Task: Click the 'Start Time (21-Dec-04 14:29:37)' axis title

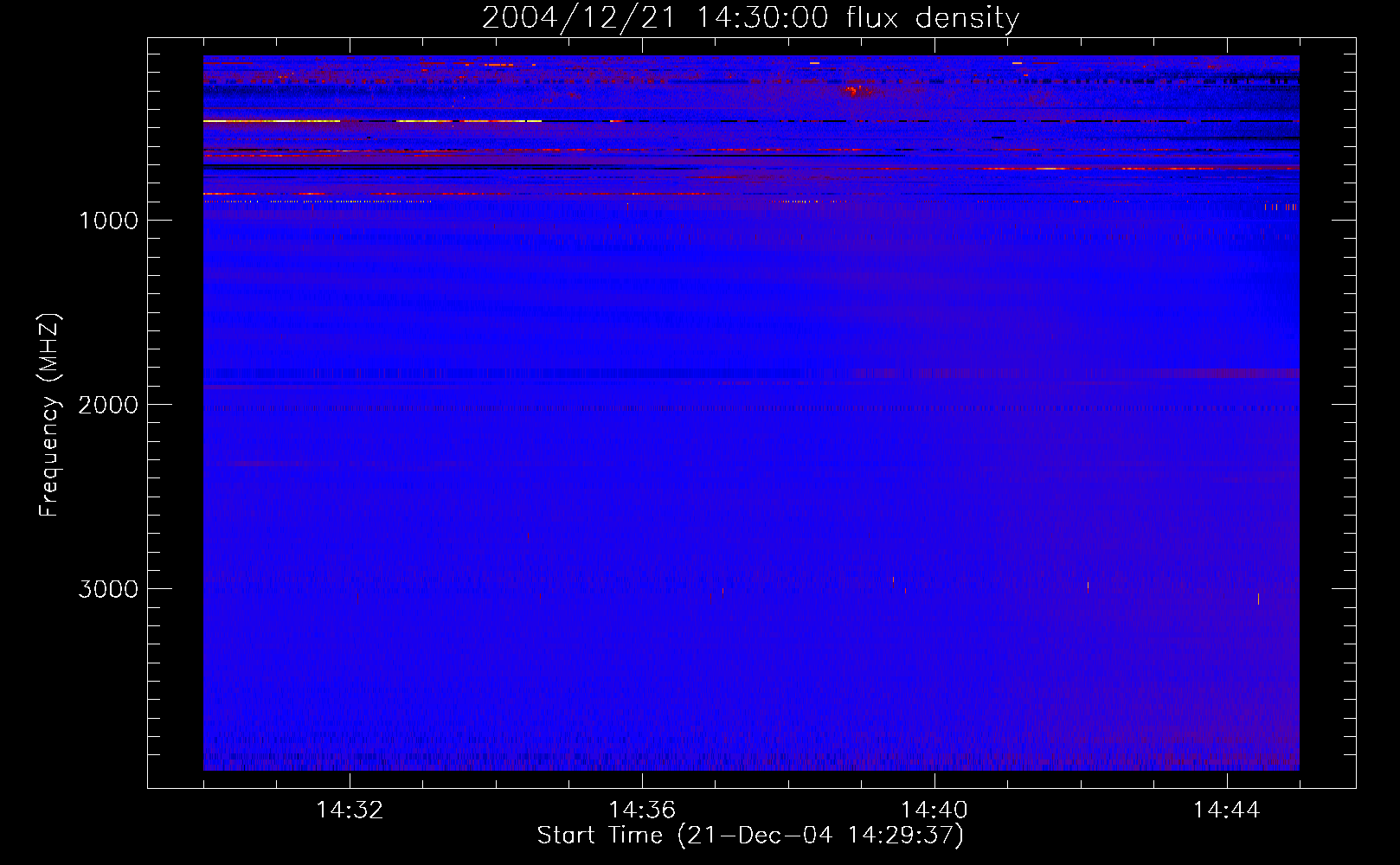Action: tap(750, 836)
